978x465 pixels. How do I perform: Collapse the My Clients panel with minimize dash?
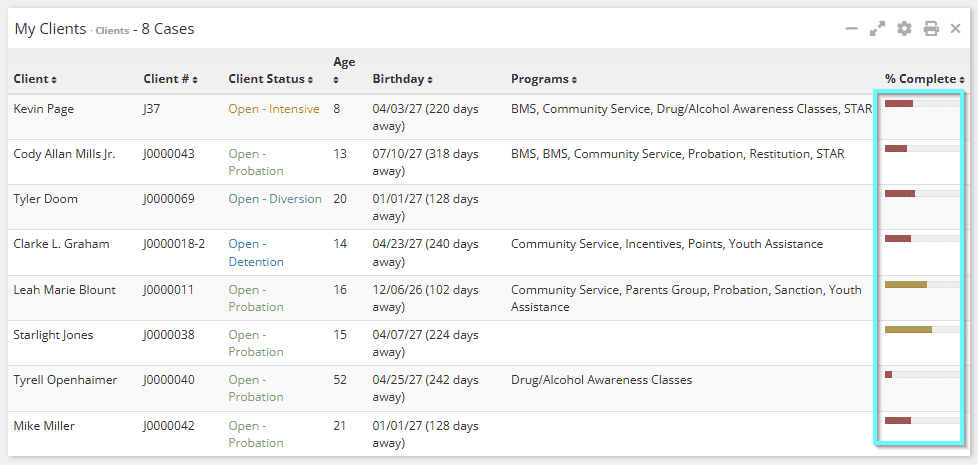[x=851, y=29]
